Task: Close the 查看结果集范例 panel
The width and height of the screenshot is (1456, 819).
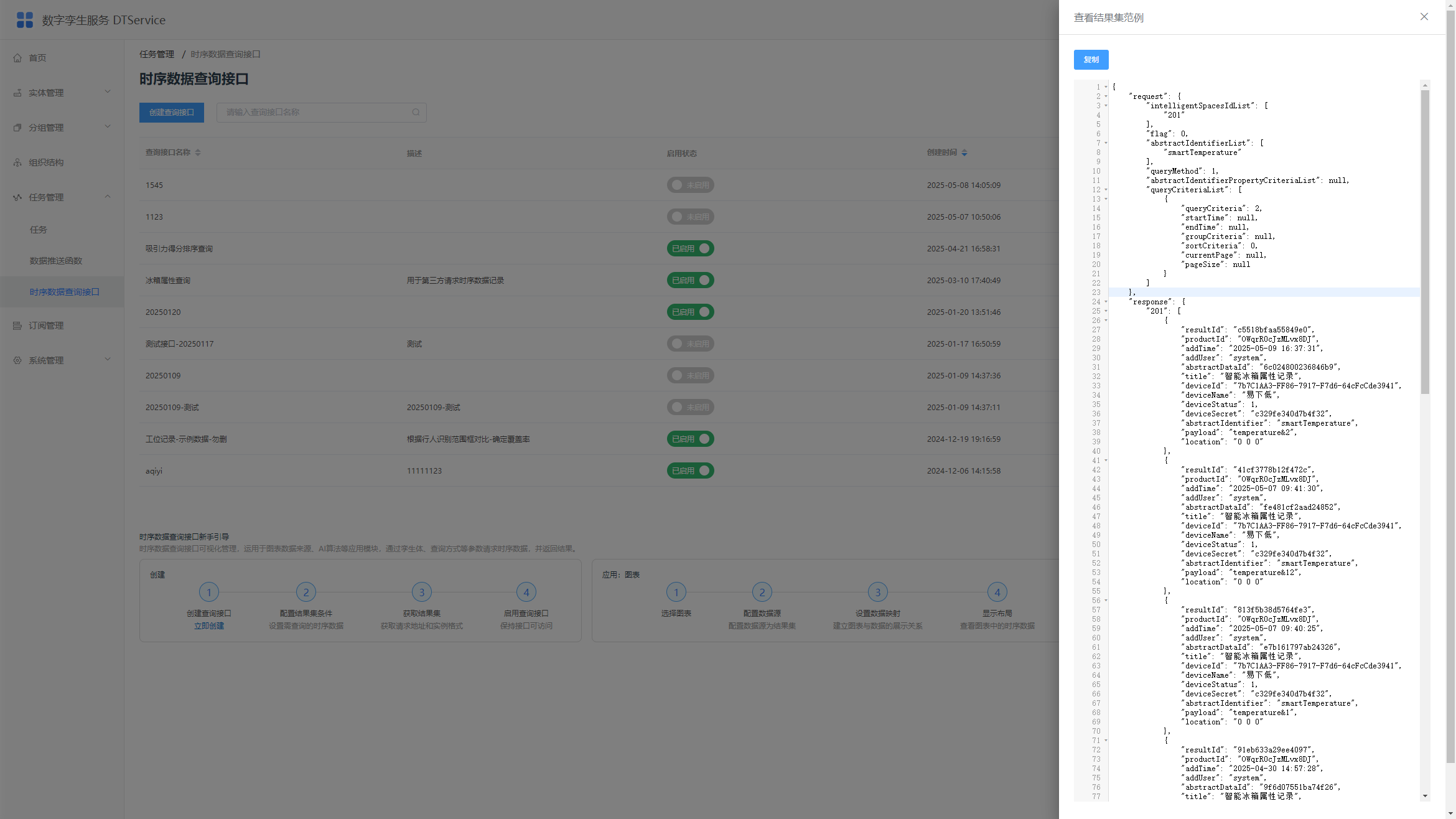Action: 1424,17
